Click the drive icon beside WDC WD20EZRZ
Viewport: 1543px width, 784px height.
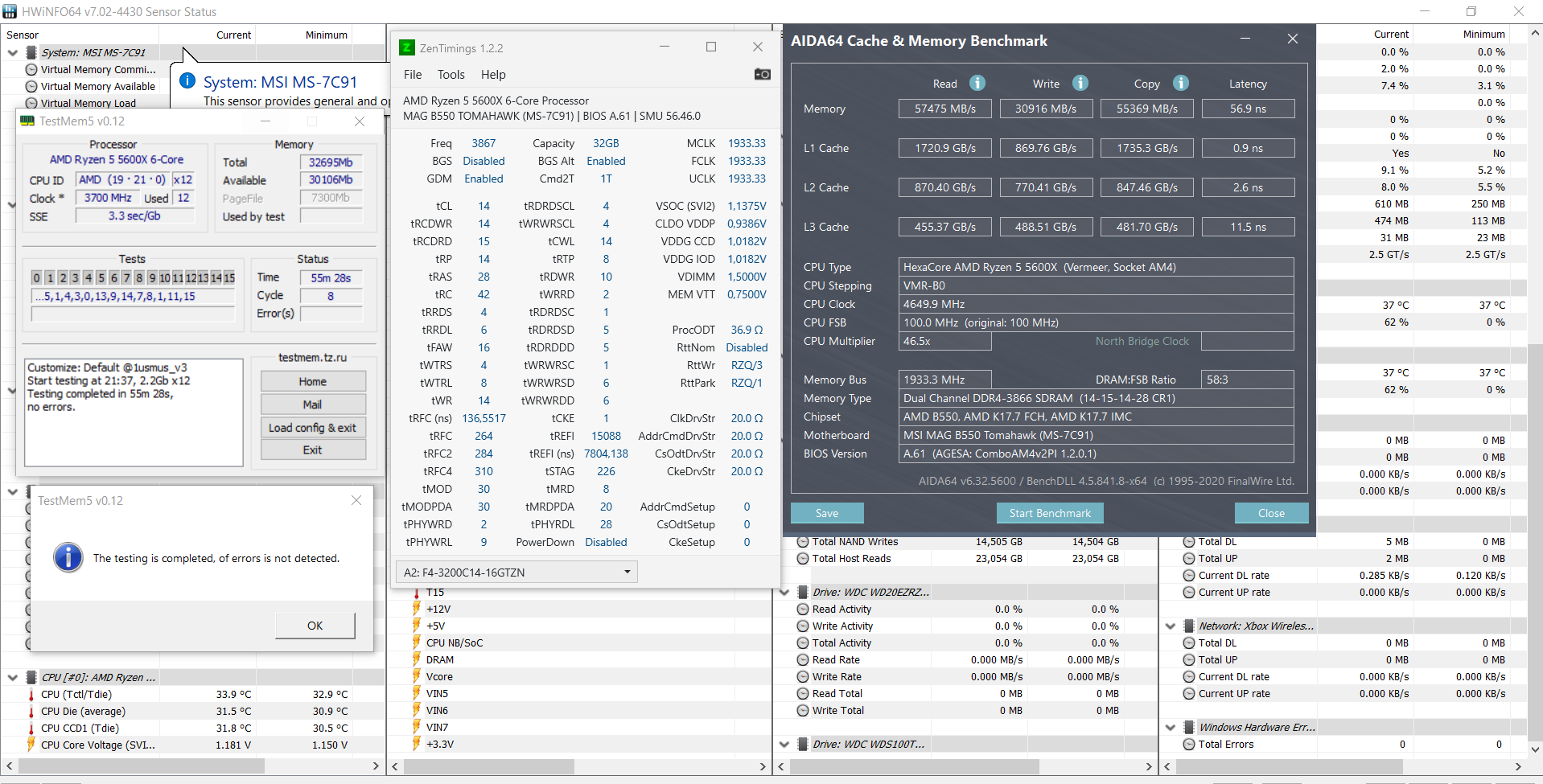pyautogui.click(x=802, y=592)
